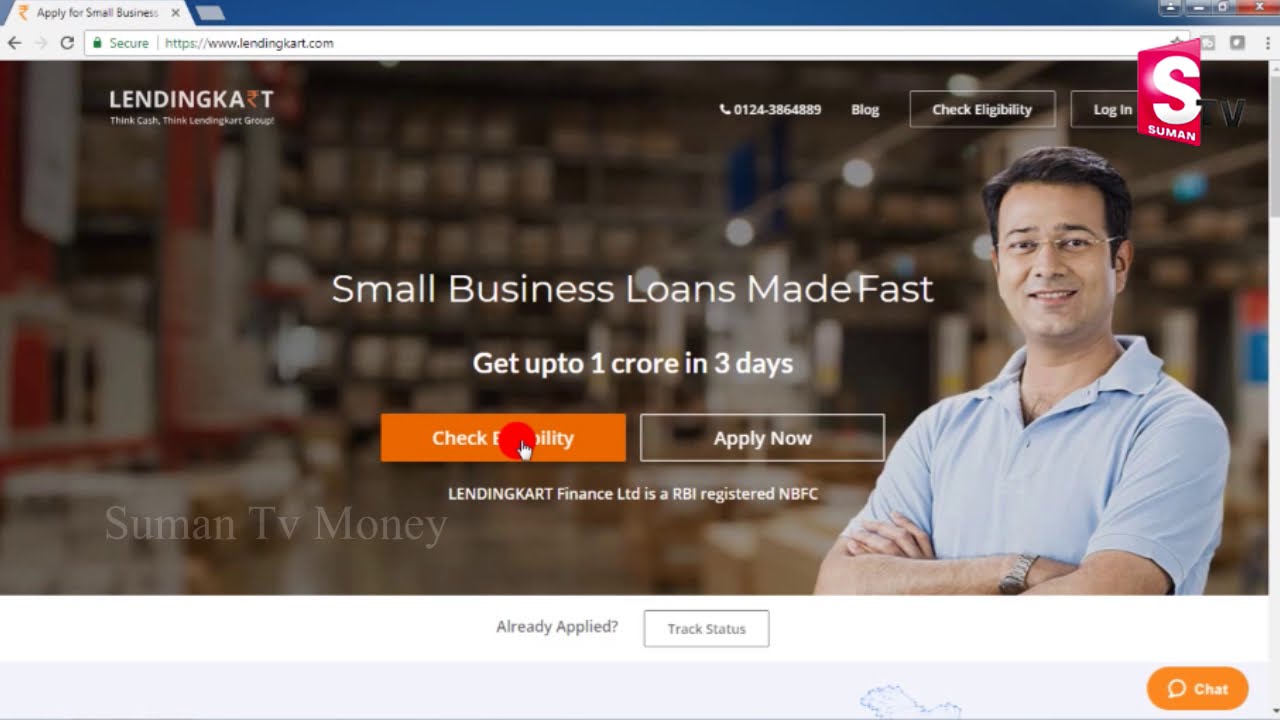Screen dimensions: 1280x720
Task: Click the green Secure padlock icon
Action: (97, 43)
